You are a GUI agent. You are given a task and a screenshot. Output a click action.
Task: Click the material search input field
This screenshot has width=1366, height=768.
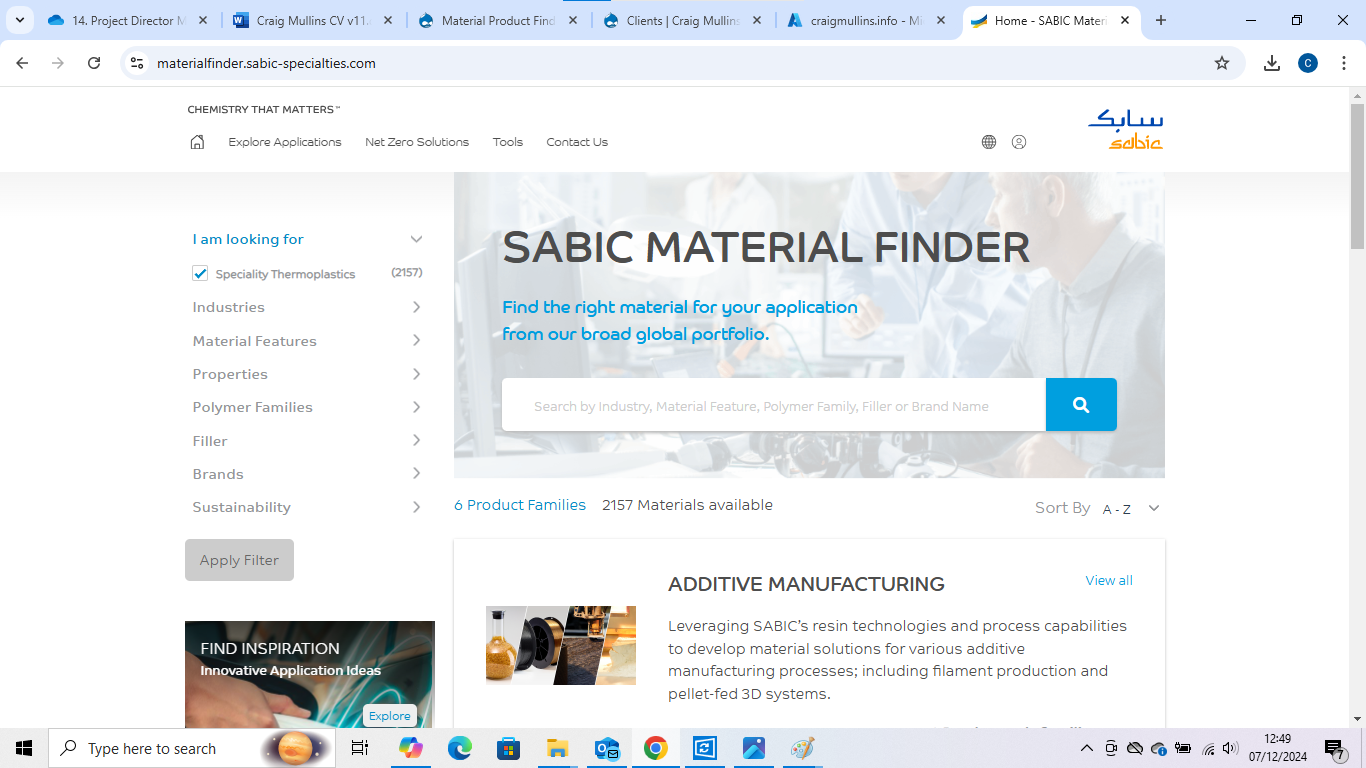click(x=774, y=405)
